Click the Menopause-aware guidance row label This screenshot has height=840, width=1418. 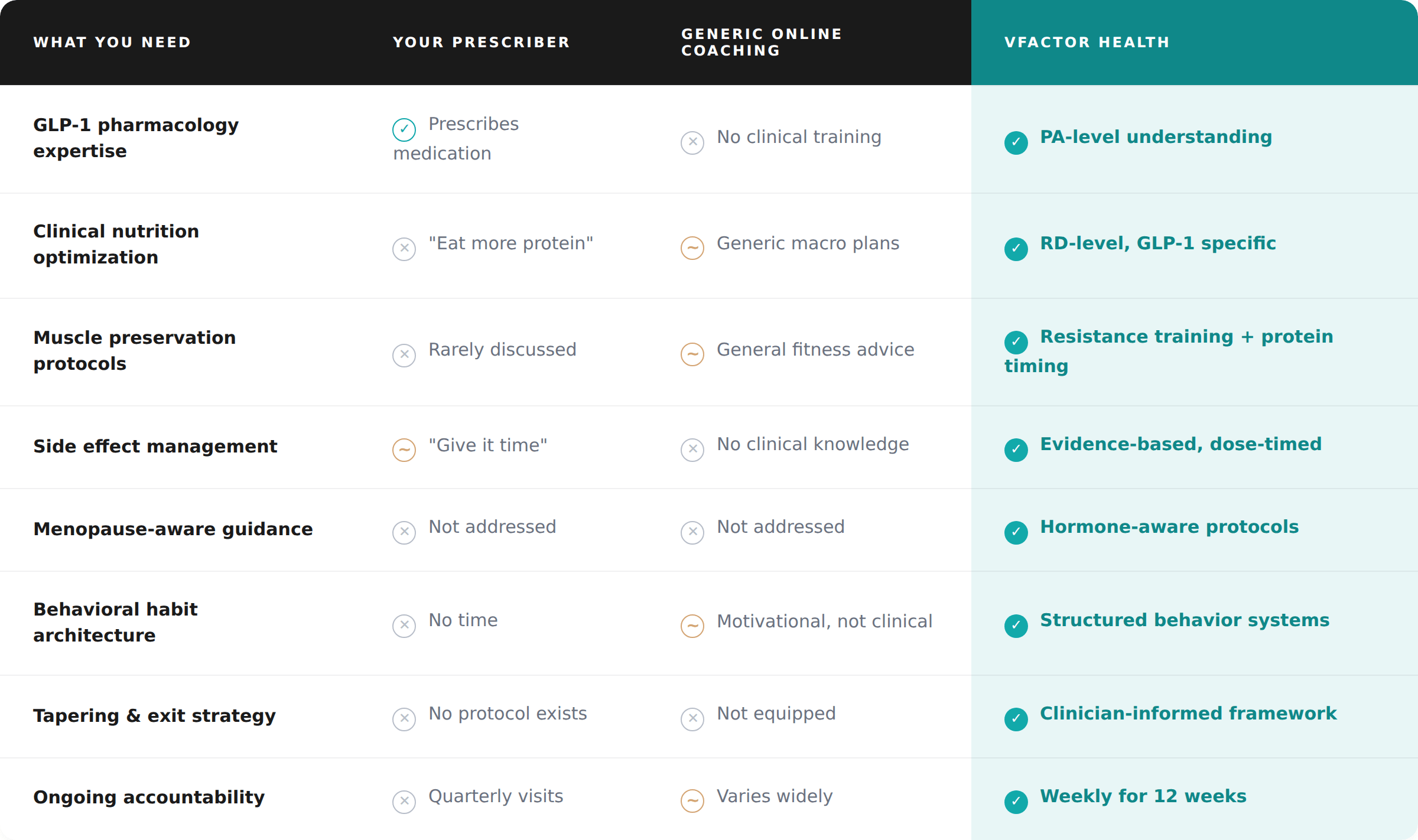173,529
